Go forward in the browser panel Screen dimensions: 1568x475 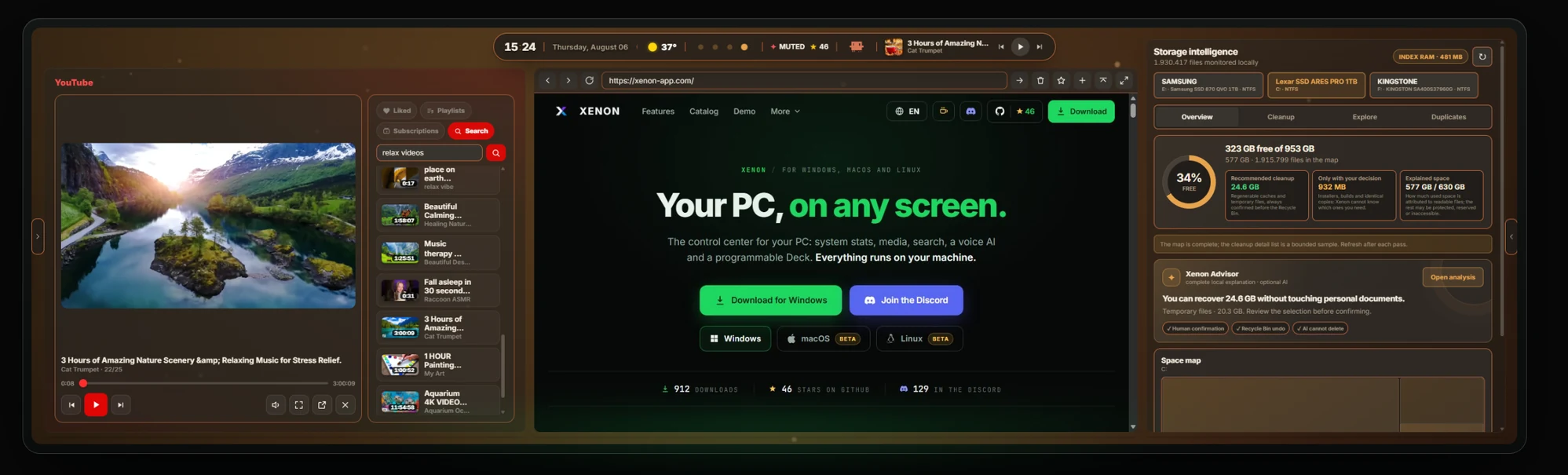[568, 81]
